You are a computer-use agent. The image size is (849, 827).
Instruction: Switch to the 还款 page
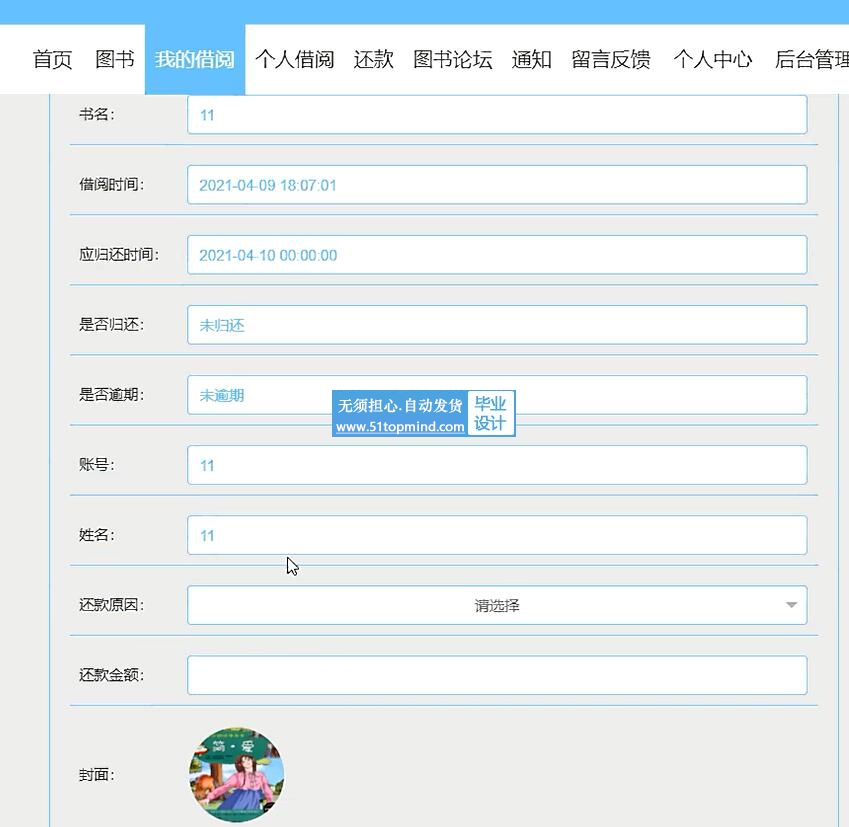pos(373,59)
